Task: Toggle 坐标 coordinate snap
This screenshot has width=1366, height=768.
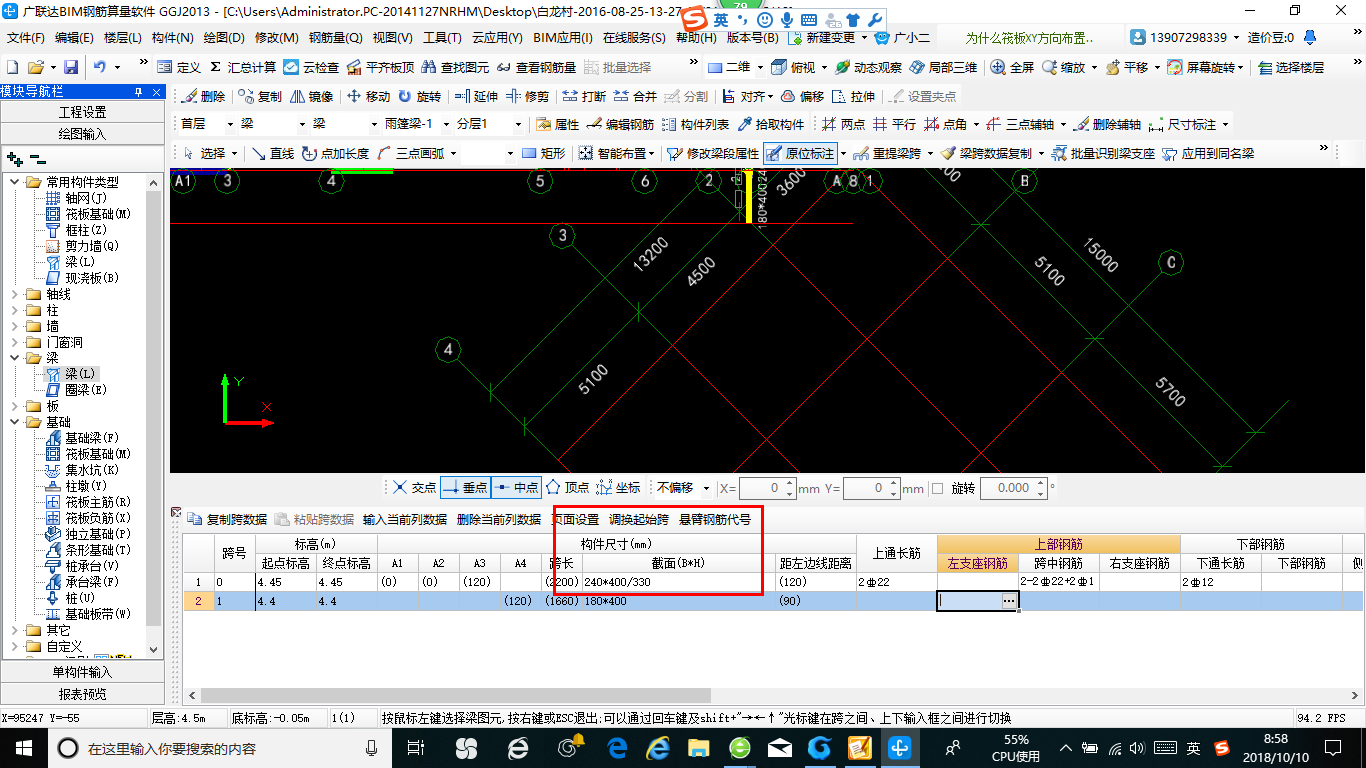Action: click(x=618, y=487)
